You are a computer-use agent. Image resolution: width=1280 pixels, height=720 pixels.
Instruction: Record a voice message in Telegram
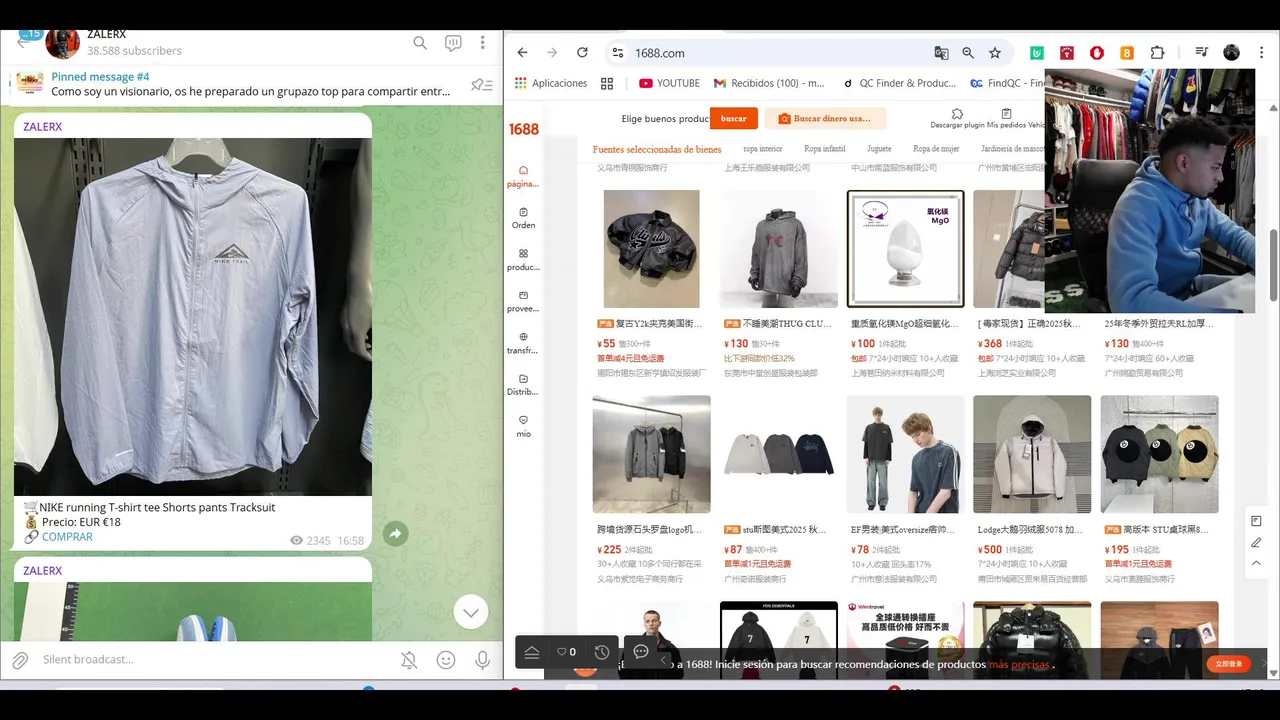[x=483, y=660]
